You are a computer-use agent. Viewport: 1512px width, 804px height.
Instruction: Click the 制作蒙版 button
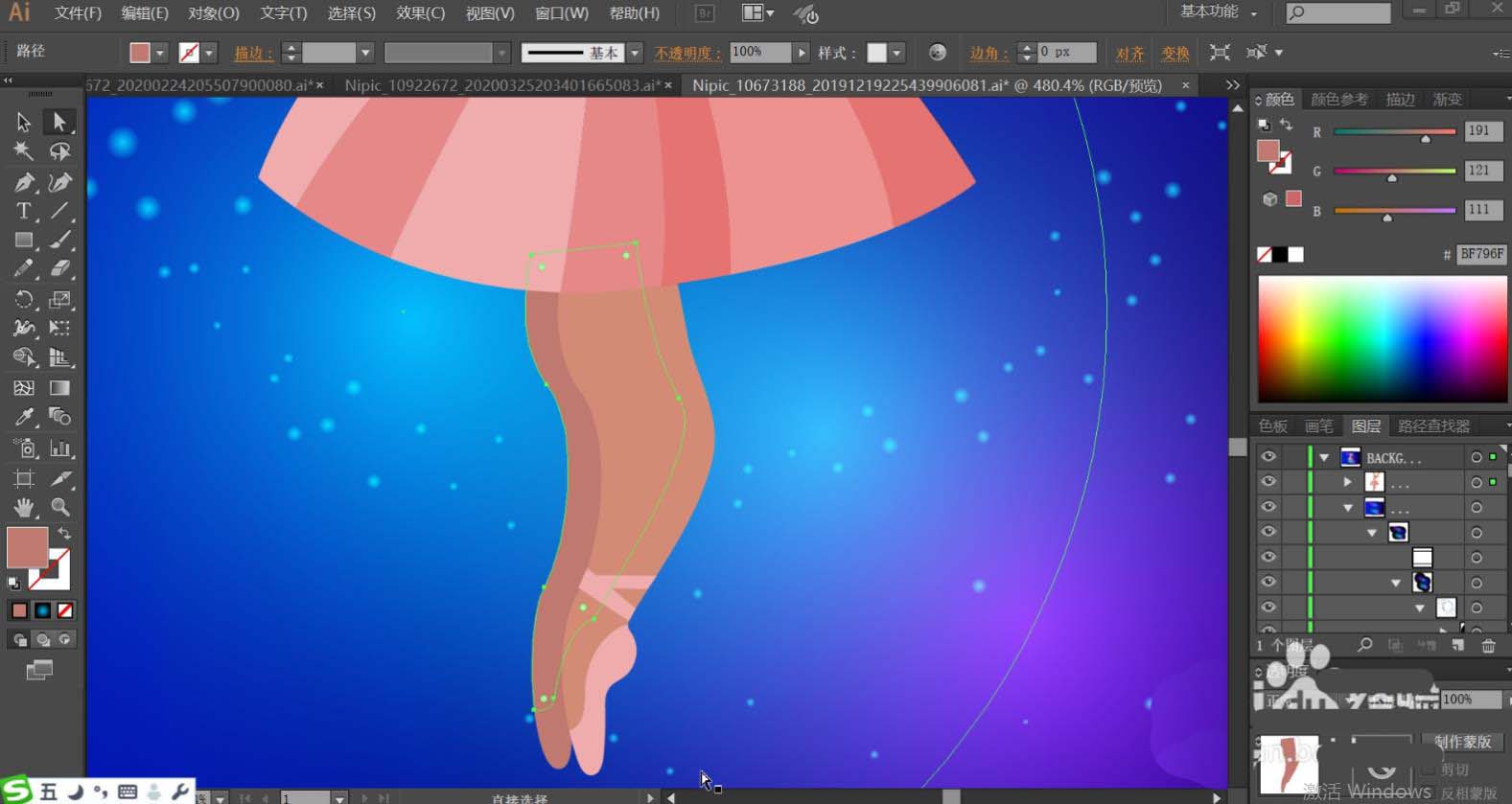coord(1463,742)
